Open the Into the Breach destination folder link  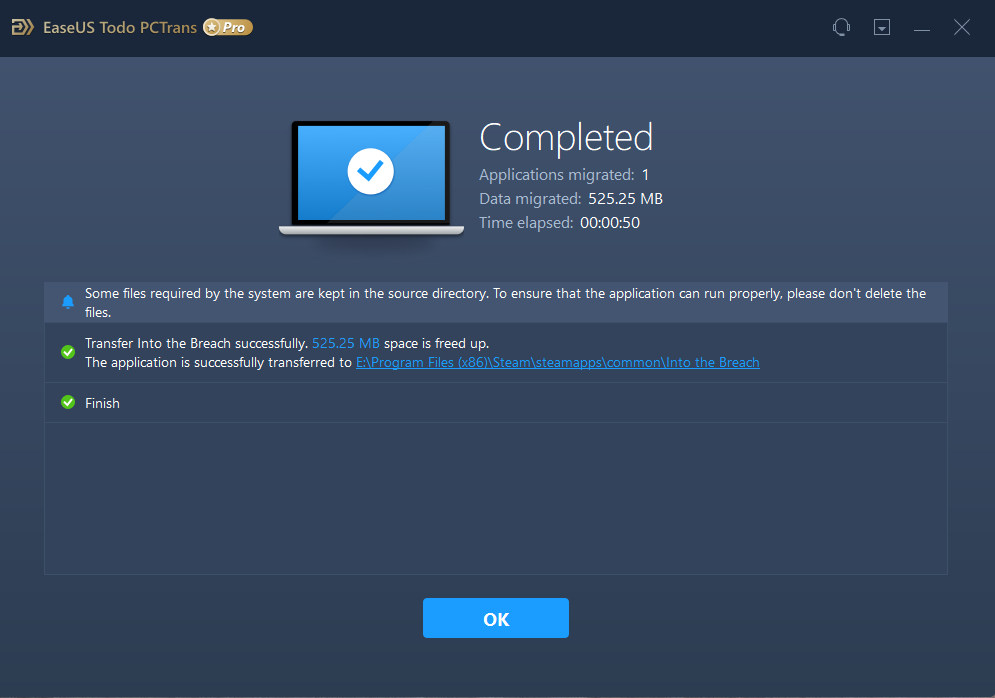tap(557, 362)
